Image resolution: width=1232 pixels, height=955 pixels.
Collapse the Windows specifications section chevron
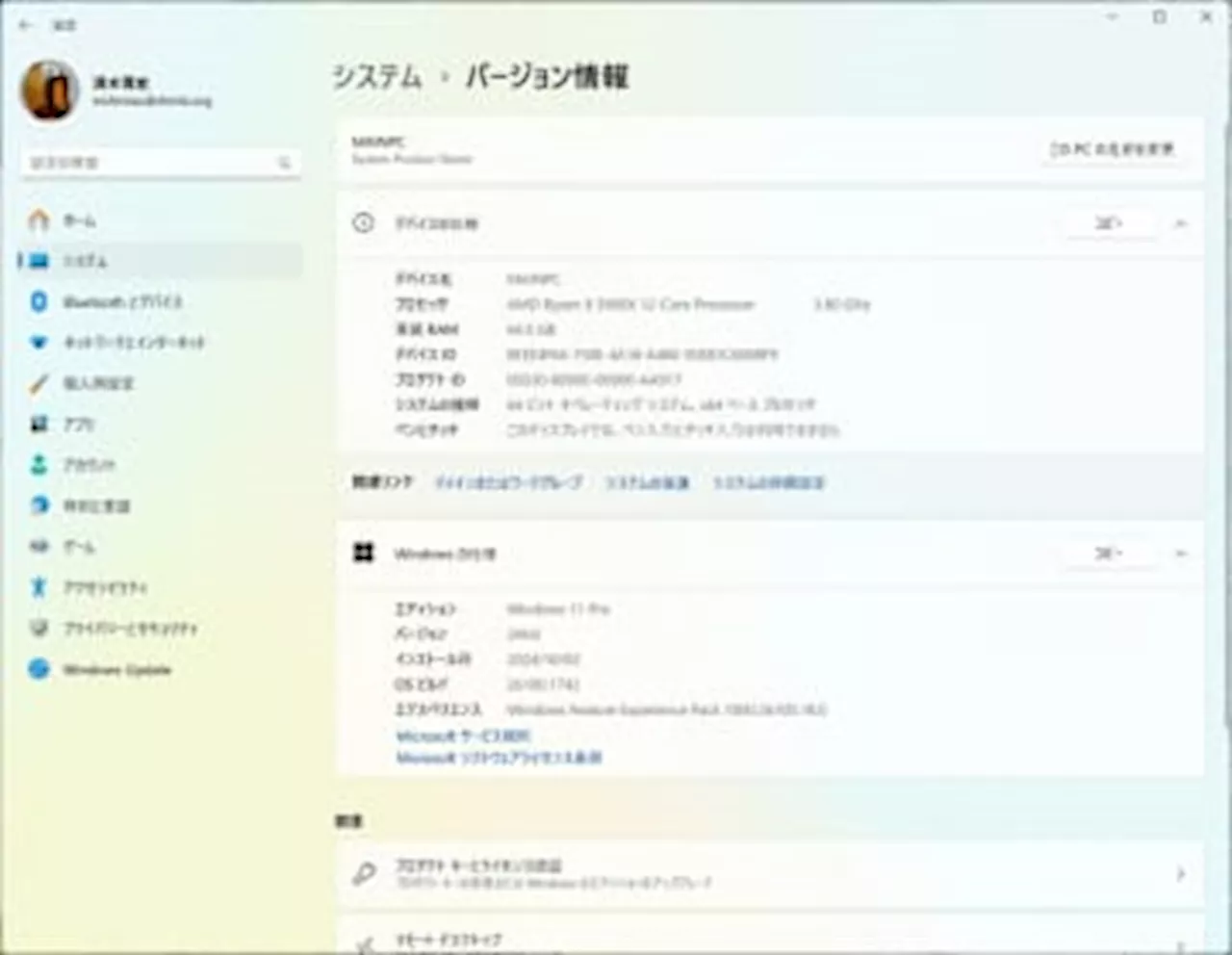click(x=1180, y=554)
